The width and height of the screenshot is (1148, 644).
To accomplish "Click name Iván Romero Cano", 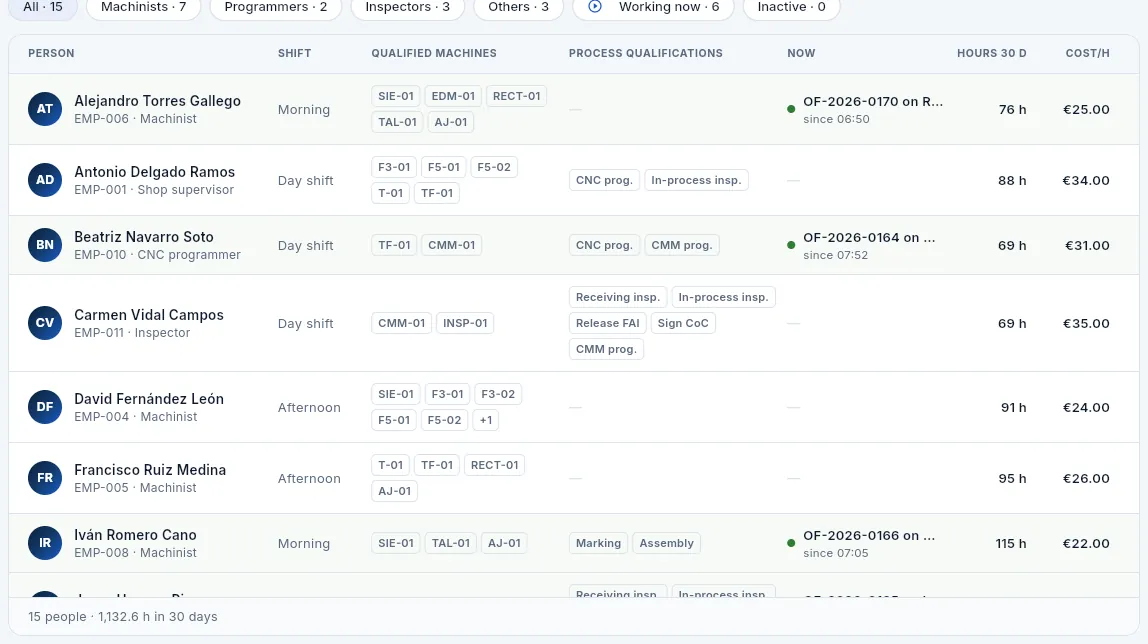I will click(x=135, y=536).
